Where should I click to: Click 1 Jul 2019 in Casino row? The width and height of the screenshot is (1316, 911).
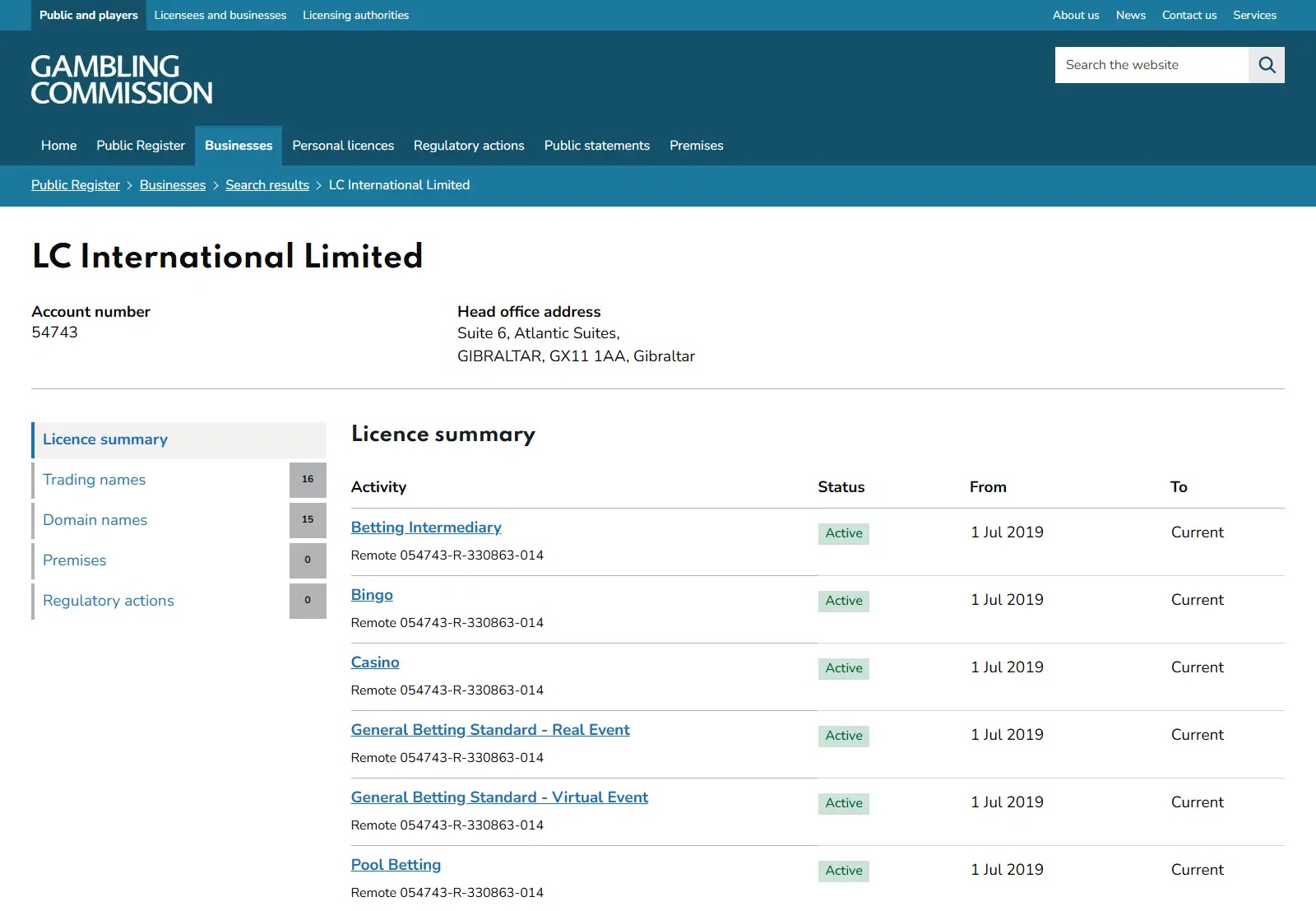(1007, 667)
